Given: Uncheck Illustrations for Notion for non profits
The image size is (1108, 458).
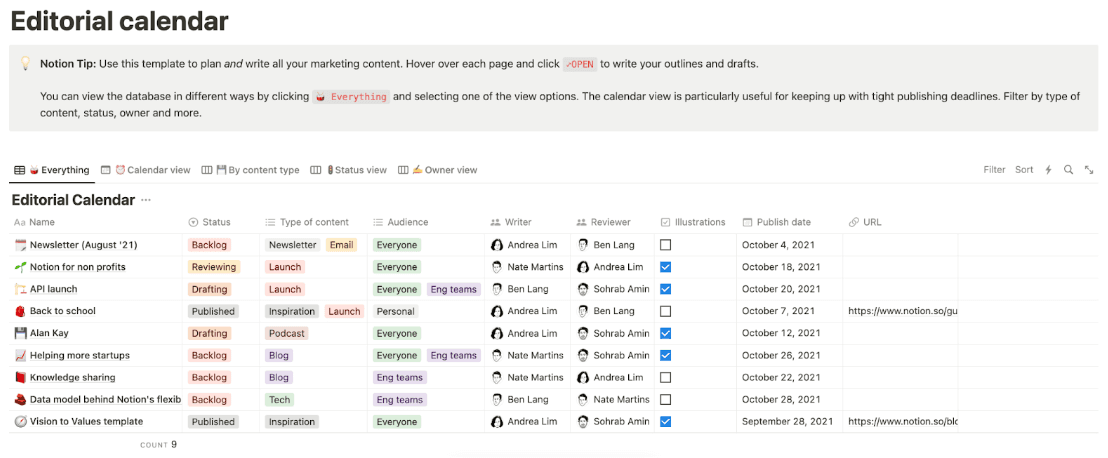Looking at the screenshot, I should click(666, 267).
